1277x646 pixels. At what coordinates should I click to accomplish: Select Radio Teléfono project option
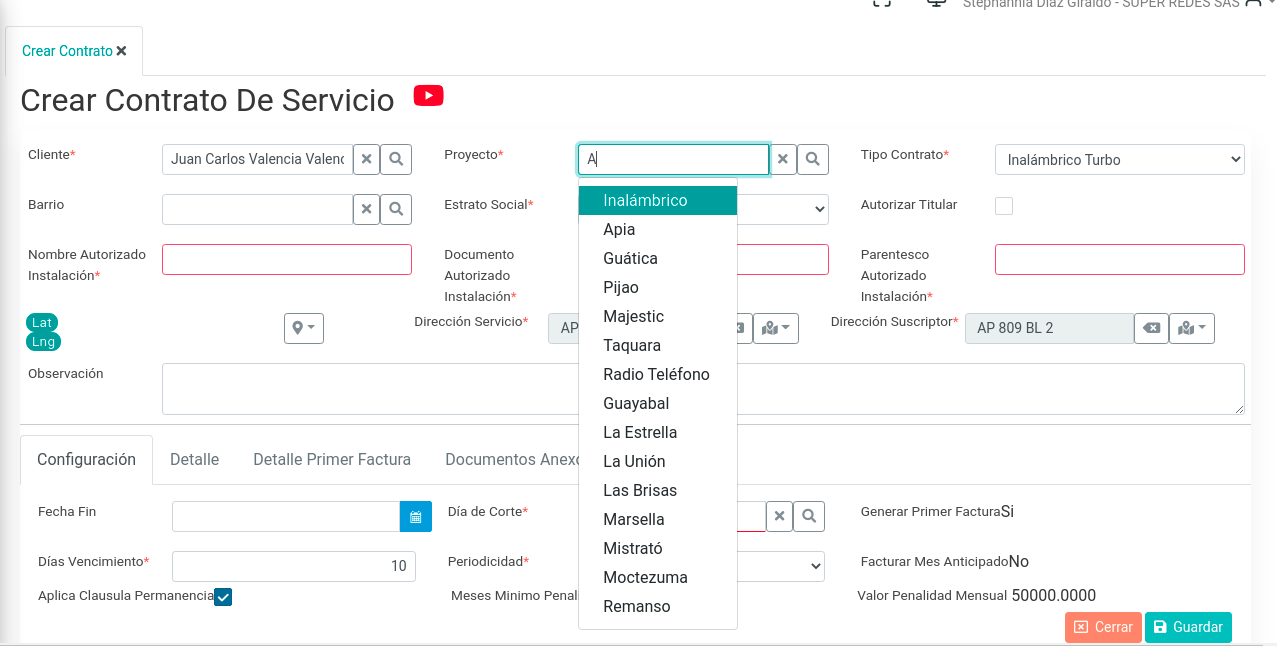click(x=658, y=374)
